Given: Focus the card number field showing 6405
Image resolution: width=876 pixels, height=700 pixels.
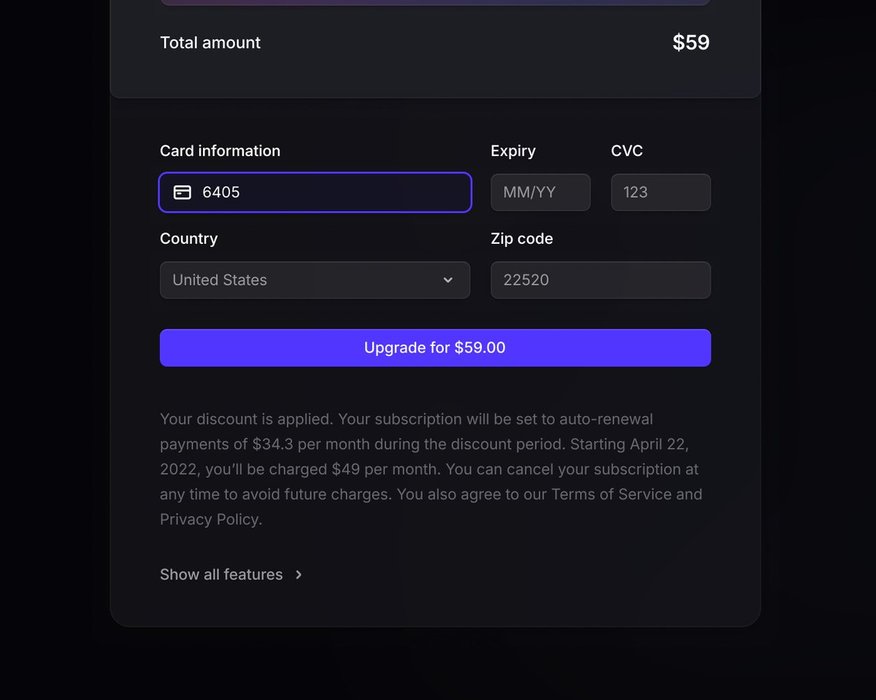Looking at the screenshot, I should [x=330, y=192].
